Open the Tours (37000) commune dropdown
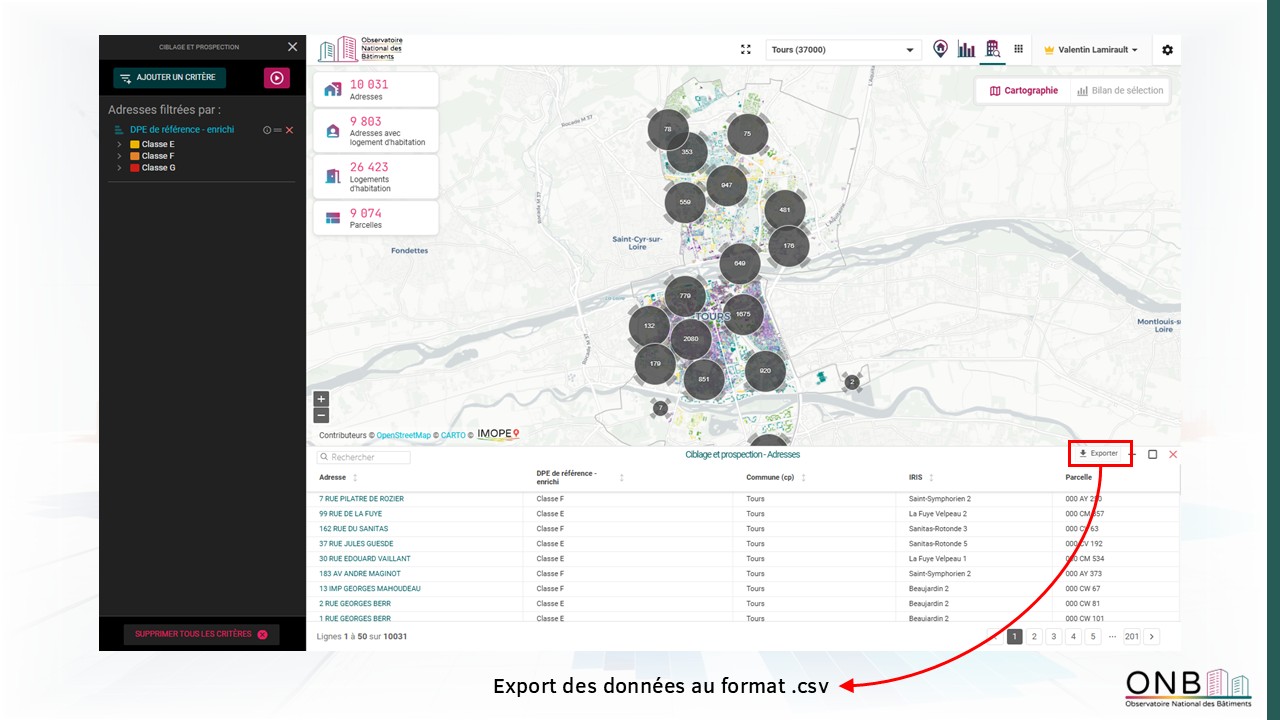The height and width of the screenshot is (720, 1280). pyautogui.click(x=843, y=50)
